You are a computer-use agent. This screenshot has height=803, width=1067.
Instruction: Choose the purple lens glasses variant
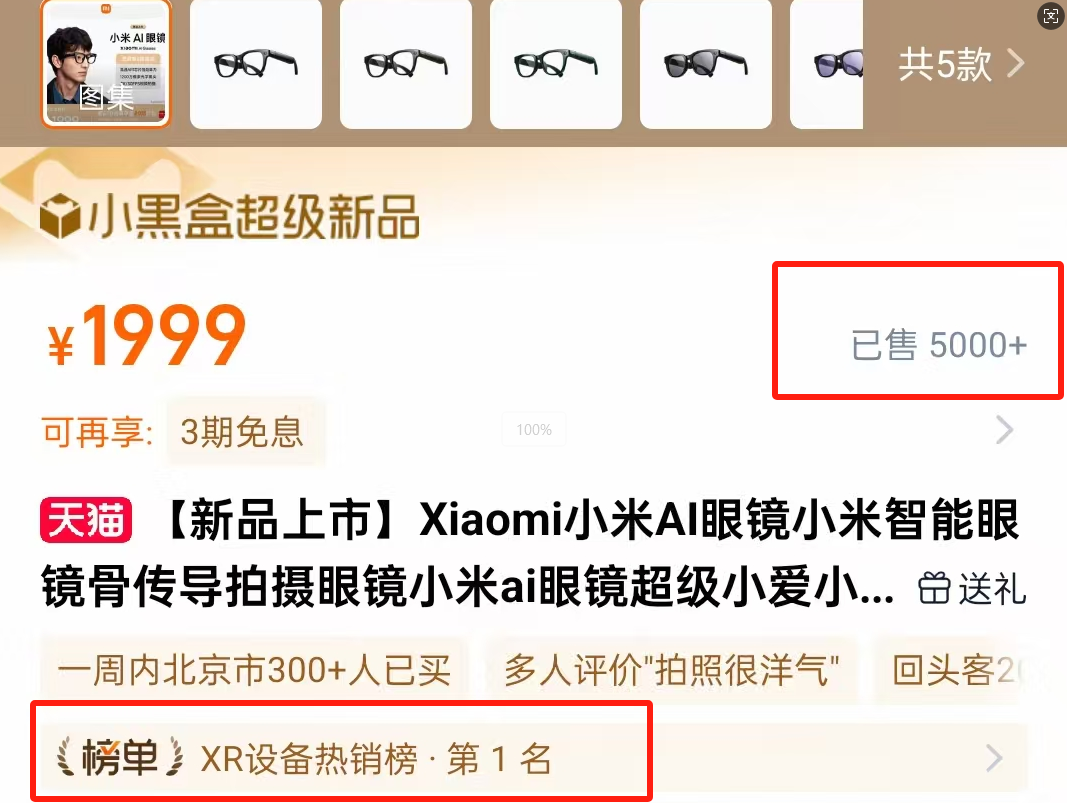pos(827,65)
